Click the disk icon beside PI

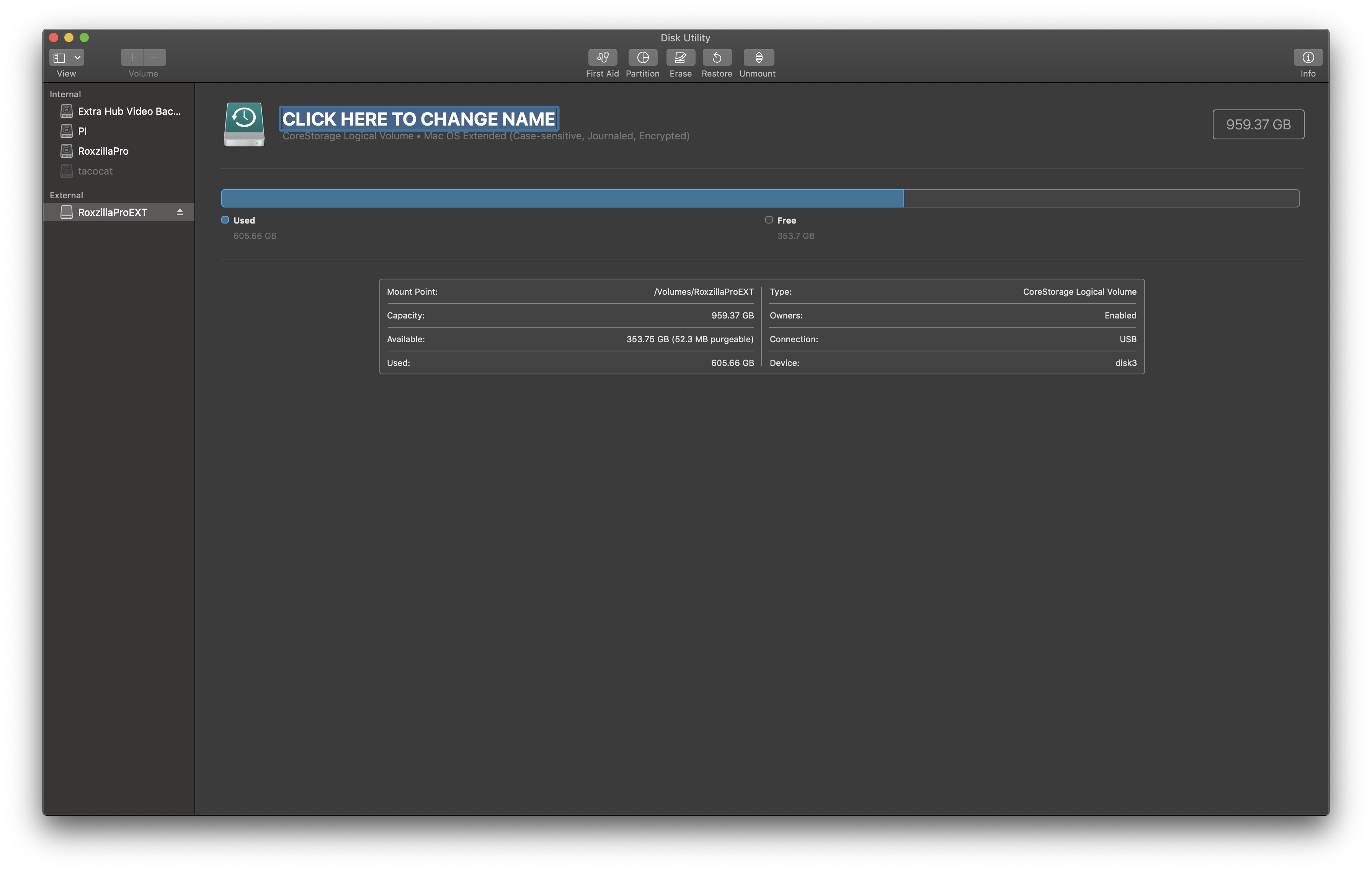(67, 131)
